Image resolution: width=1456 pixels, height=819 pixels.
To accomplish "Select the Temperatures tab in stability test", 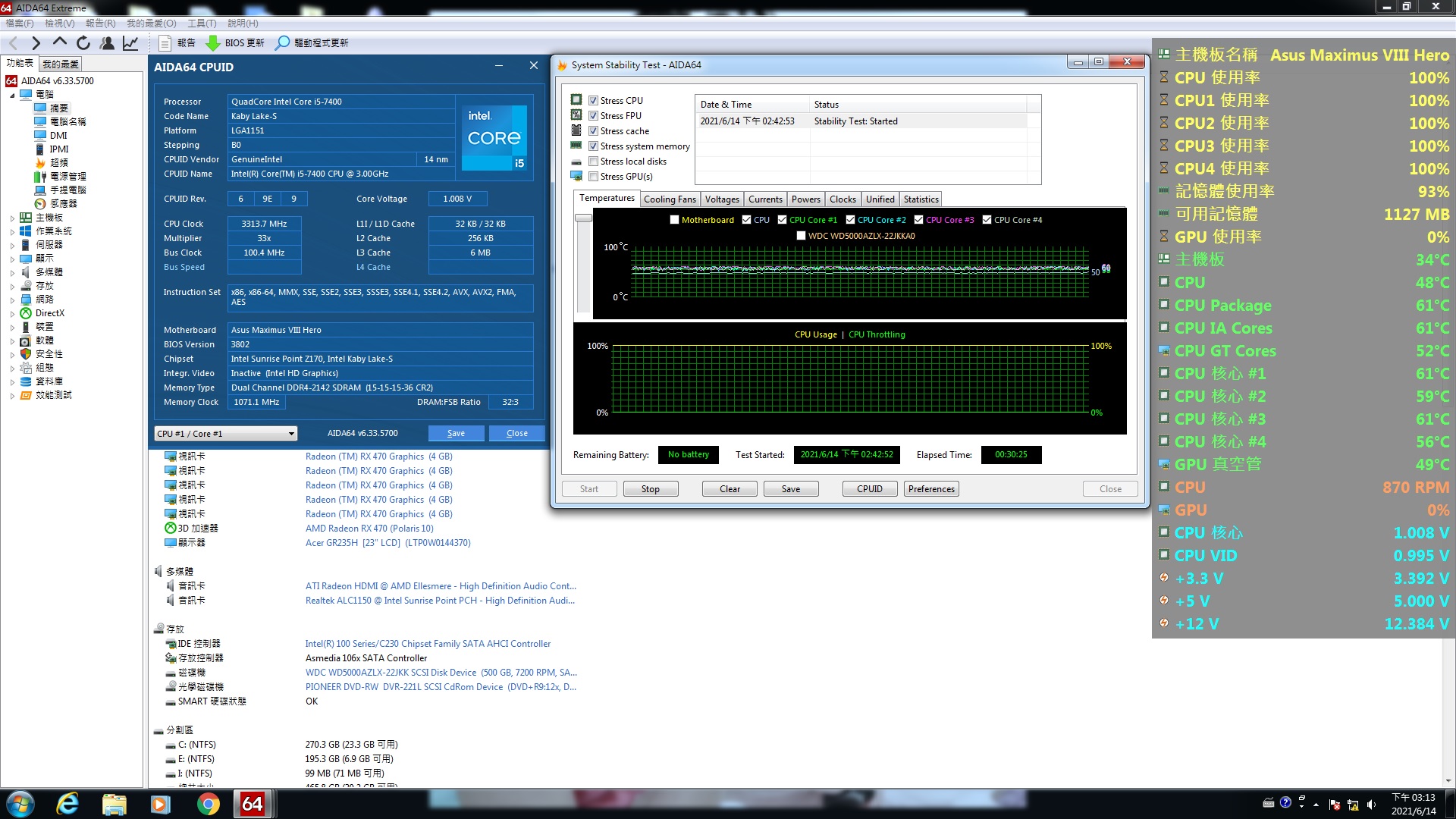I will (606, 199).
